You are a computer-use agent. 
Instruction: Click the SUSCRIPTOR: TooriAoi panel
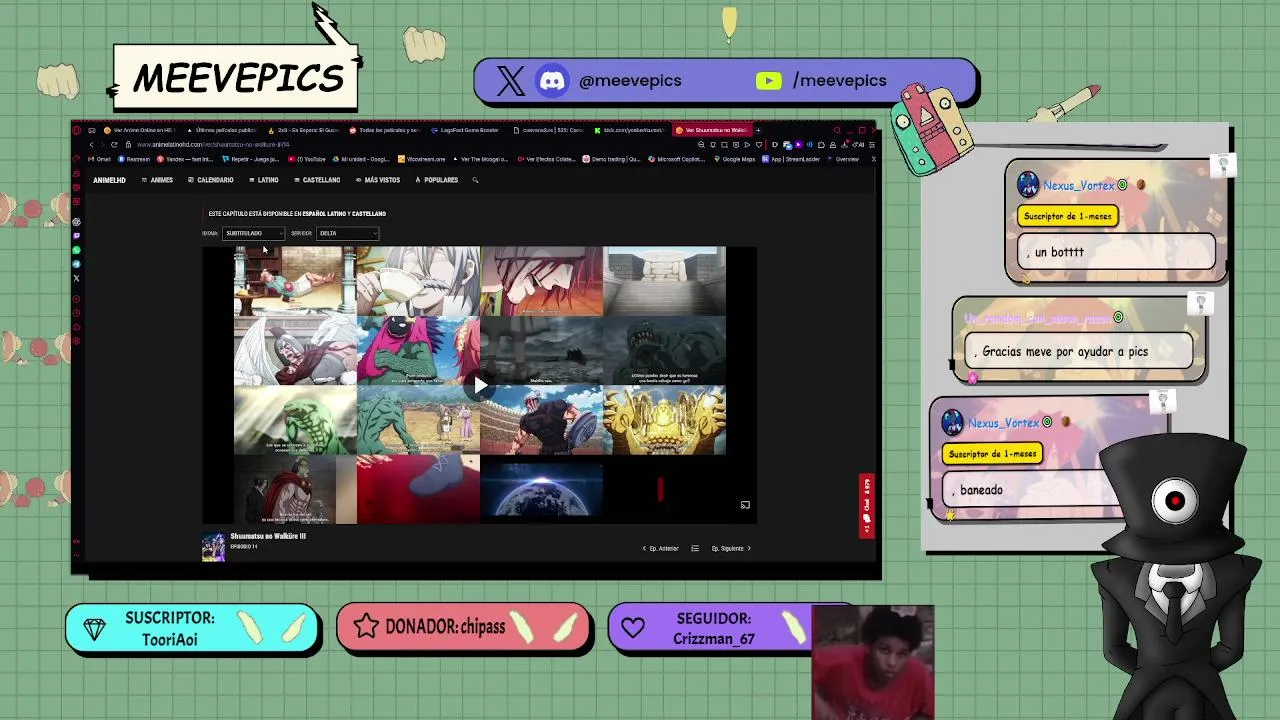coord(191,628)
